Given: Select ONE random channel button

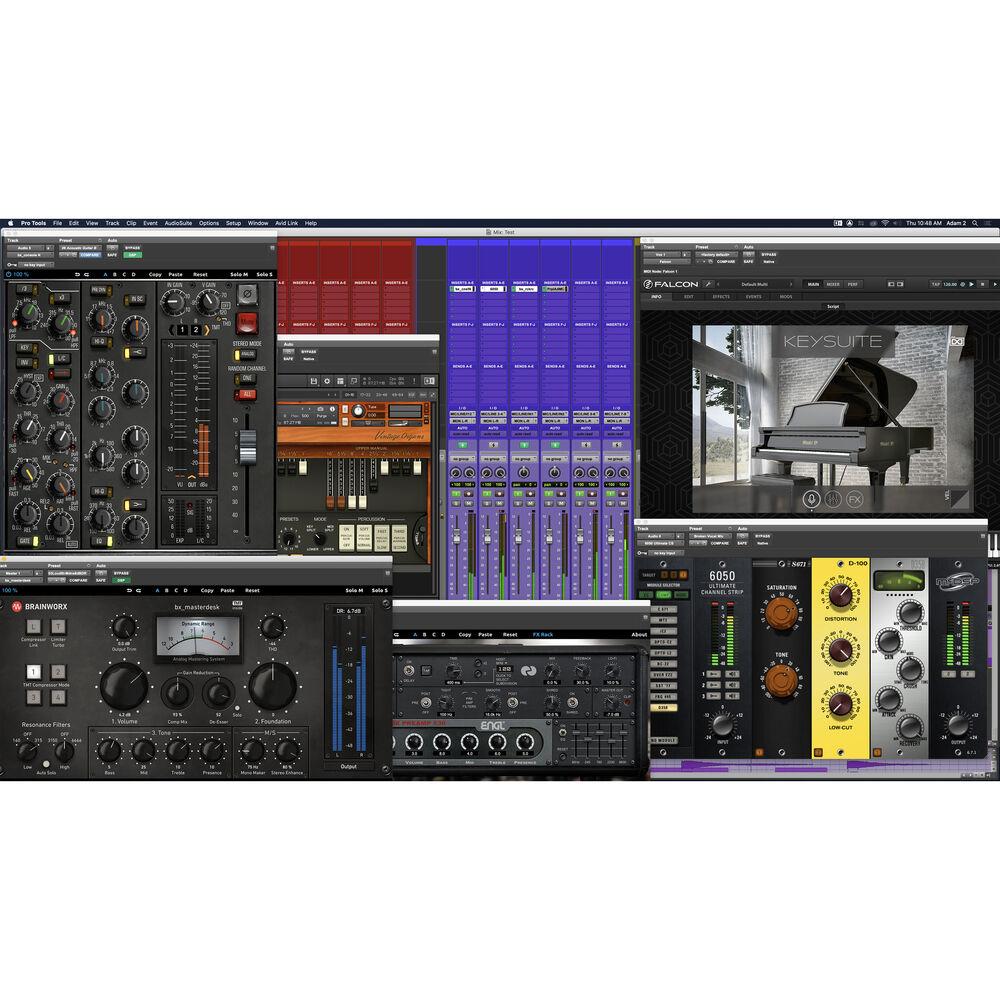Looking at the screenshot, I should [247, 378].
